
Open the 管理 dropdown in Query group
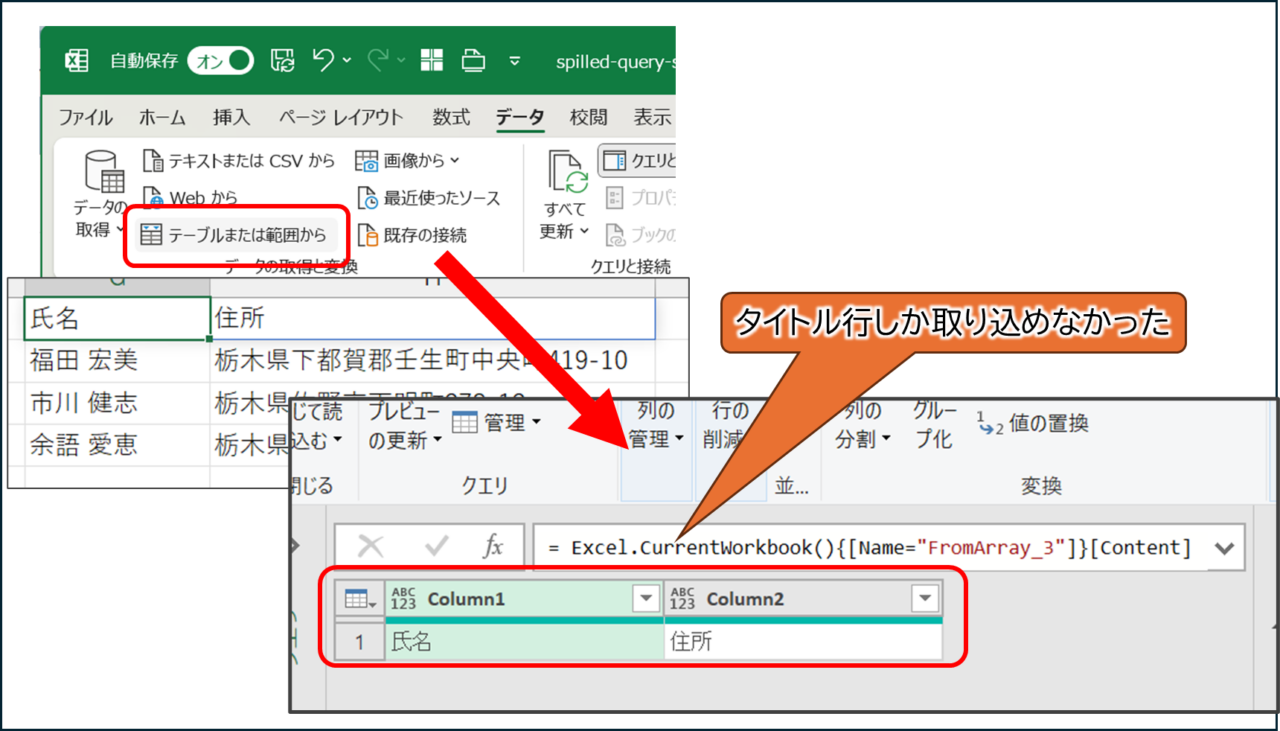point(496,423)
